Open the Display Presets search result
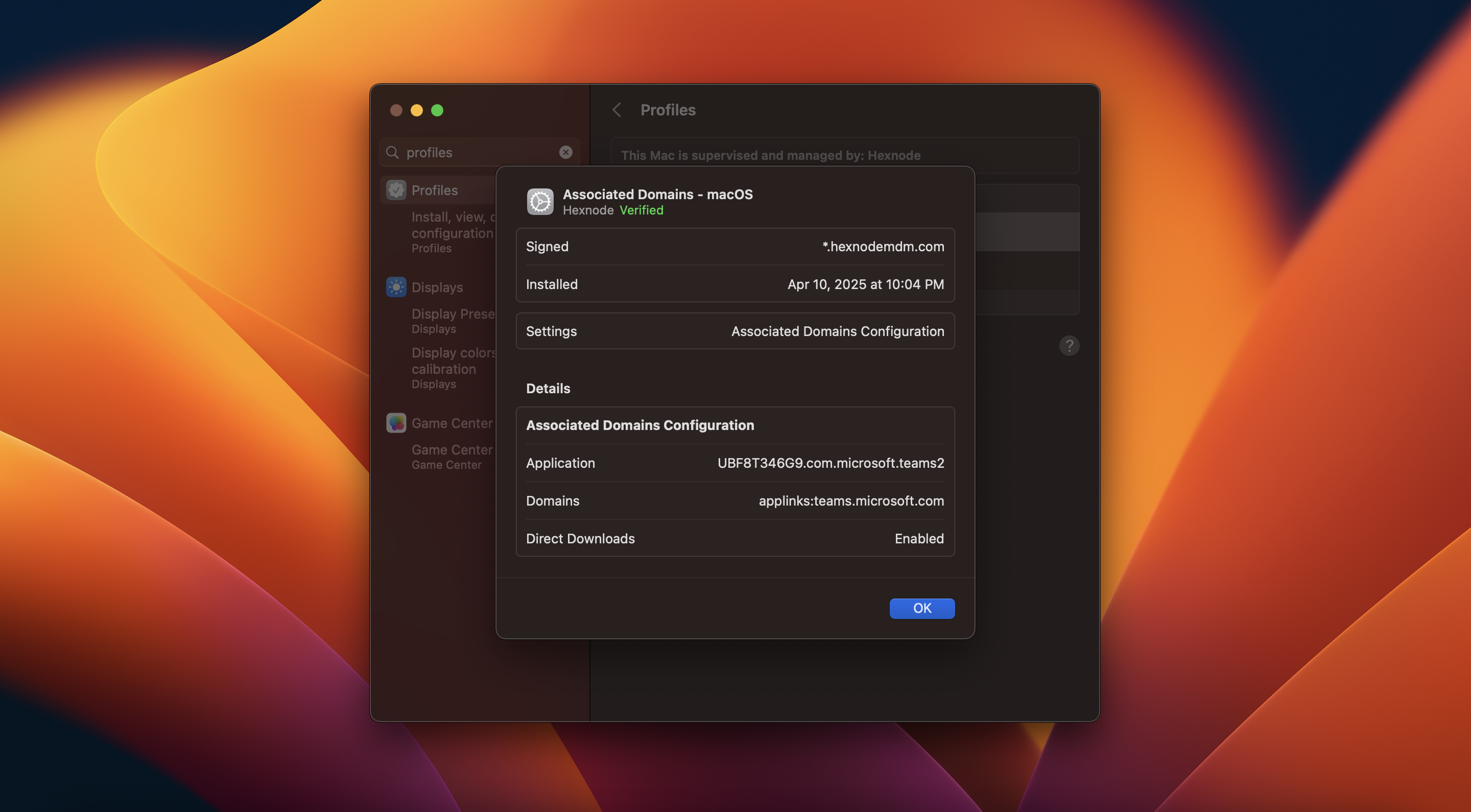1471x812 pixels. pos(454,320)
